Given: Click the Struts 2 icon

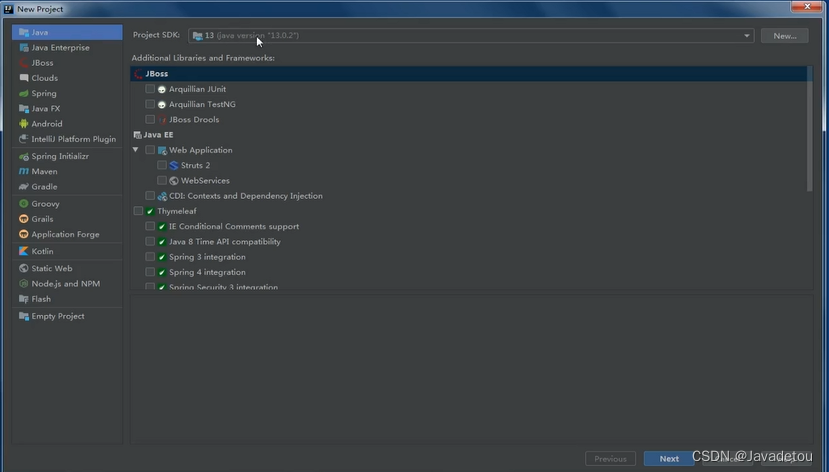Looking at the screenshot, I should tap(174, 165).
